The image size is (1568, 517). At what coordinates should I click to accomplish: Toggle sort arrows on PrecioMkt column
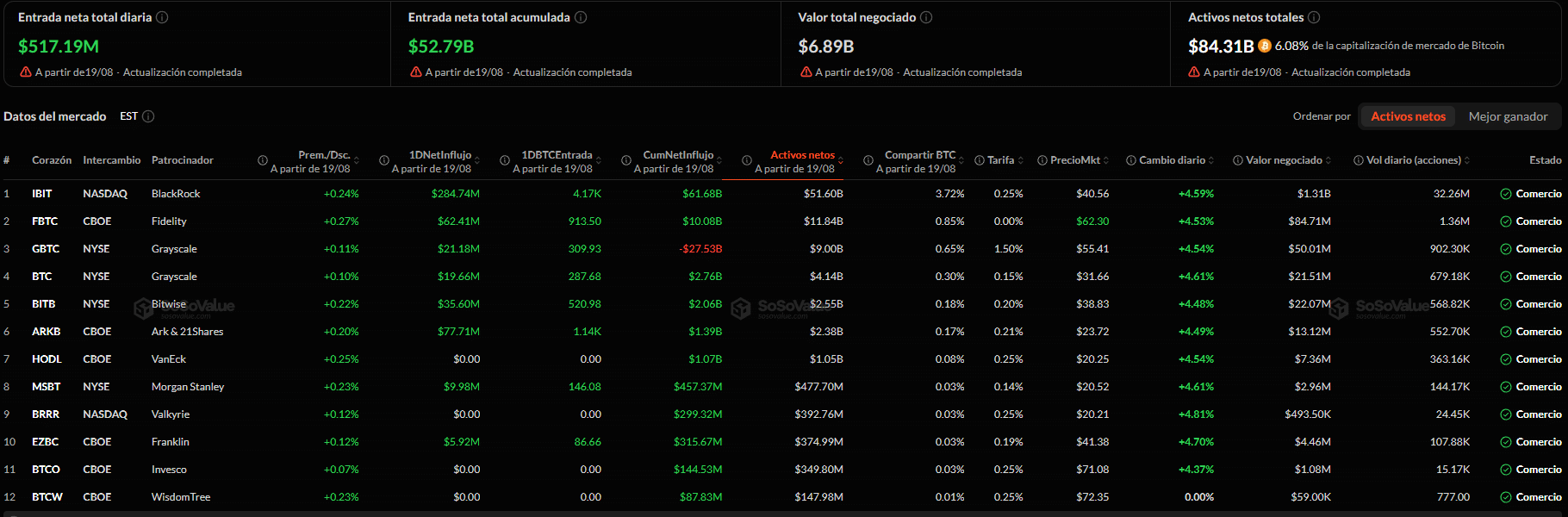pyautogui.click(x=1106, y=160)
